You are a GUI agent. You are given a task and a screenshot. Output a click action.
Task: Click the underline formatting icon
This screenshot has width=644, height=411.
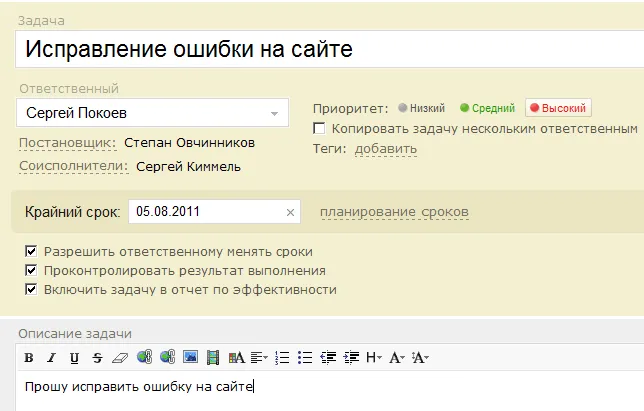(x=75, y=357)
